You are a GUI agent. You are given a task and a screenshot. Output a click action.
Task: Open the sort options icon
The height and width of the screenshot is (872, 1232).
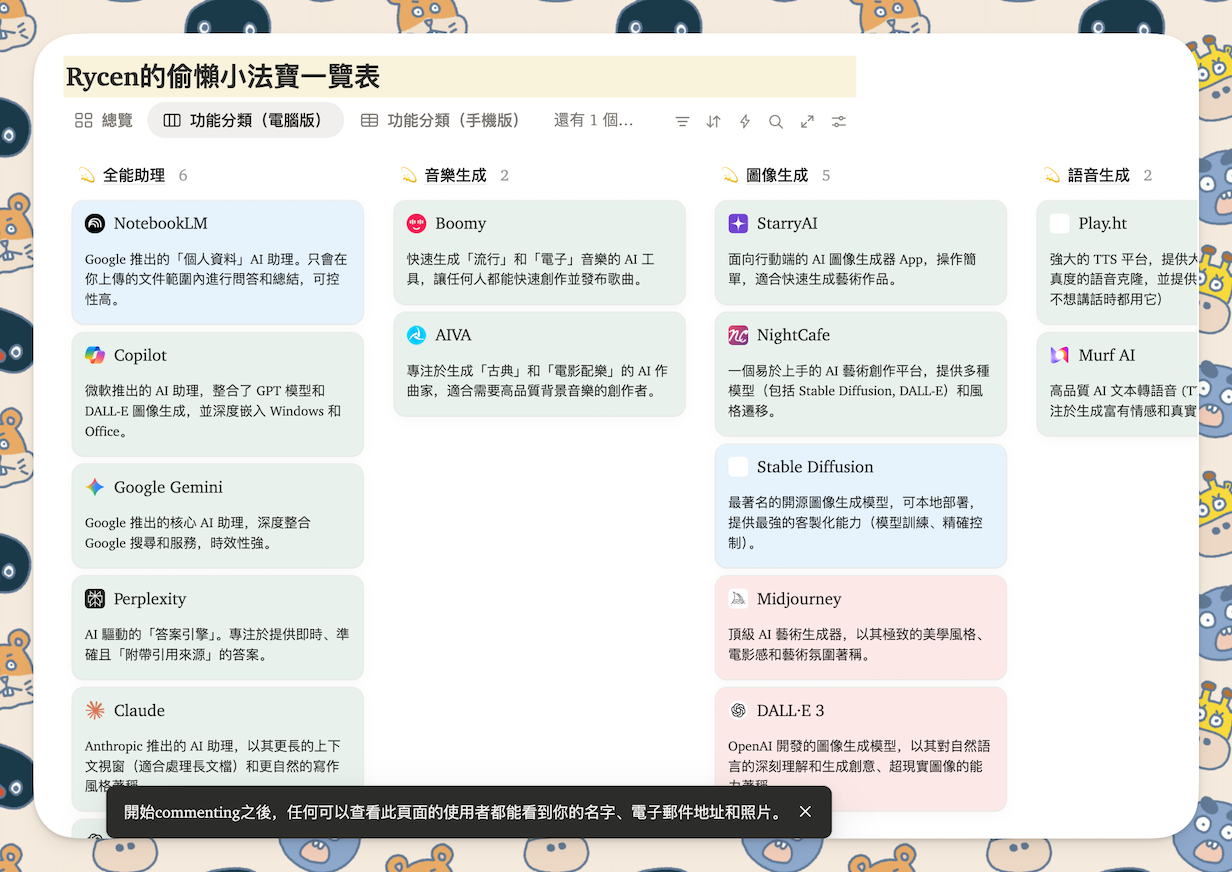coord(713,121)
